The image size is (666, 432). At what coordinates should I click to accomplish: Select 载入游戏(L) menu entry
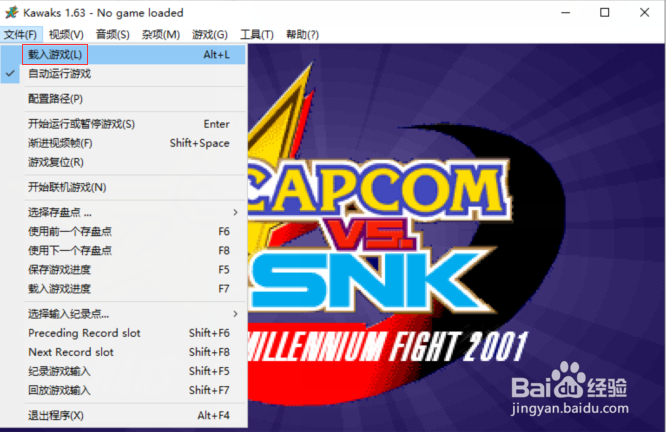(123, 54)
